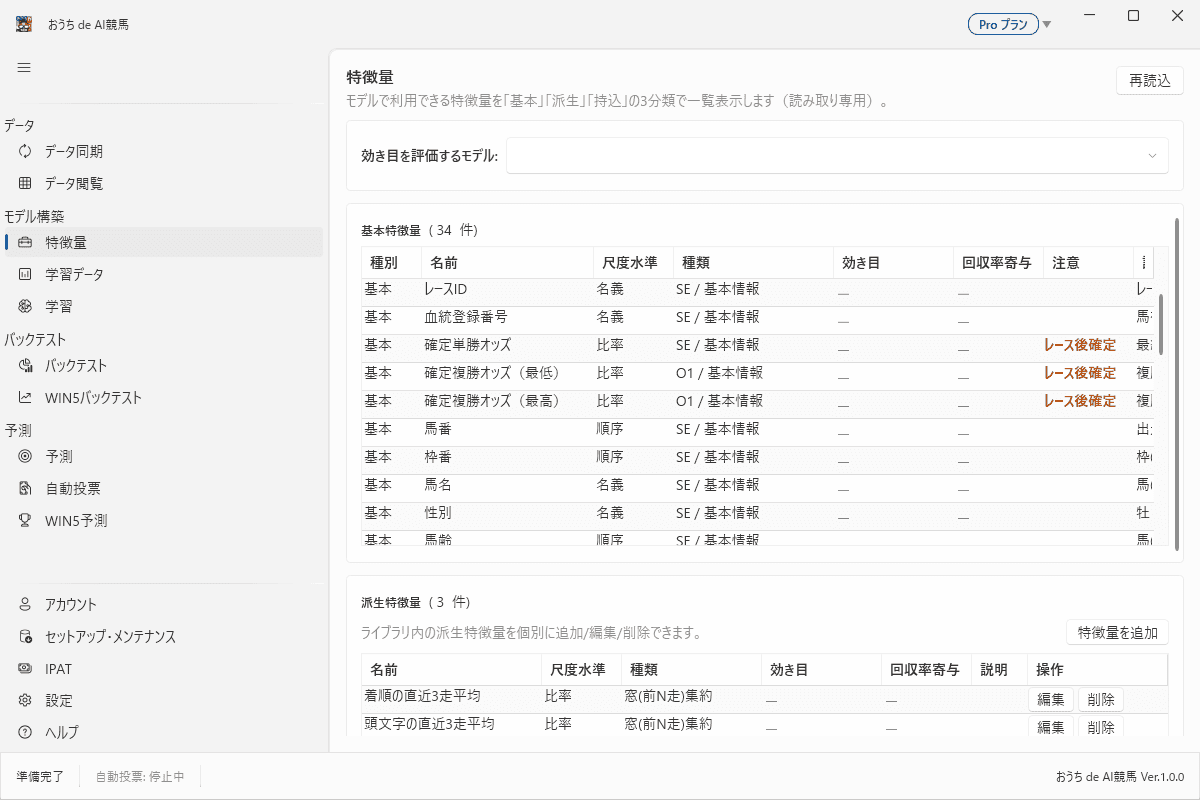
Task: Click the データ同期 sync icon
Action: pos(25,151)
